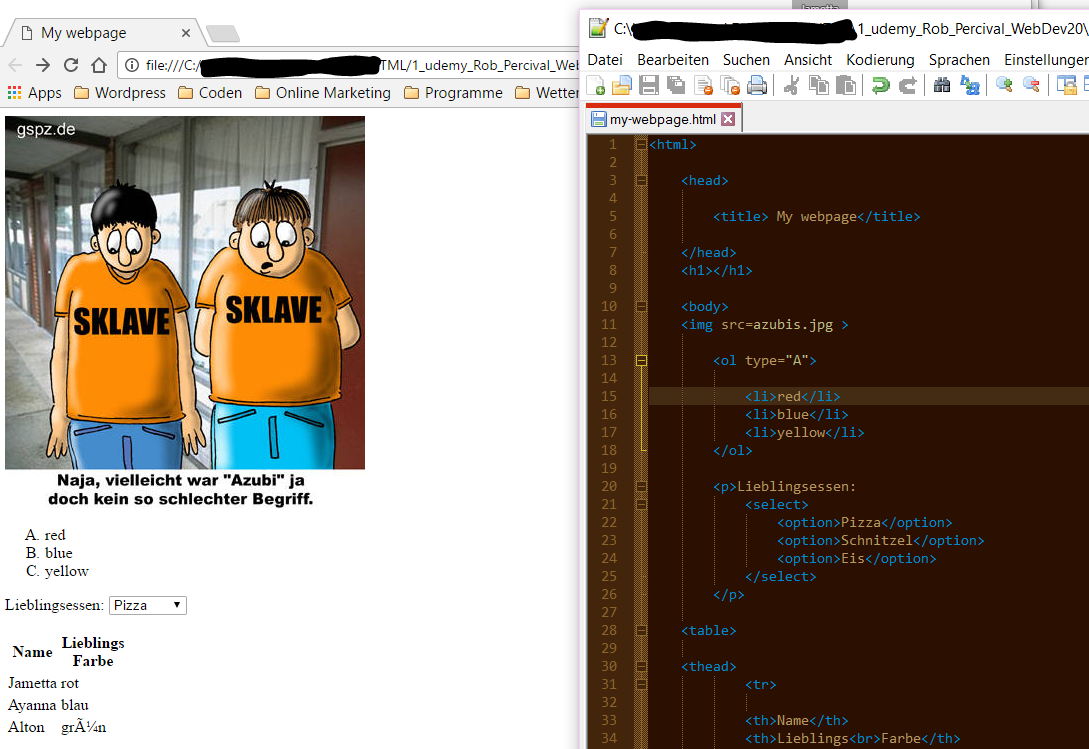
Task: Copy selection with the toolbar Copy icon
Action: tap(819, 85)
